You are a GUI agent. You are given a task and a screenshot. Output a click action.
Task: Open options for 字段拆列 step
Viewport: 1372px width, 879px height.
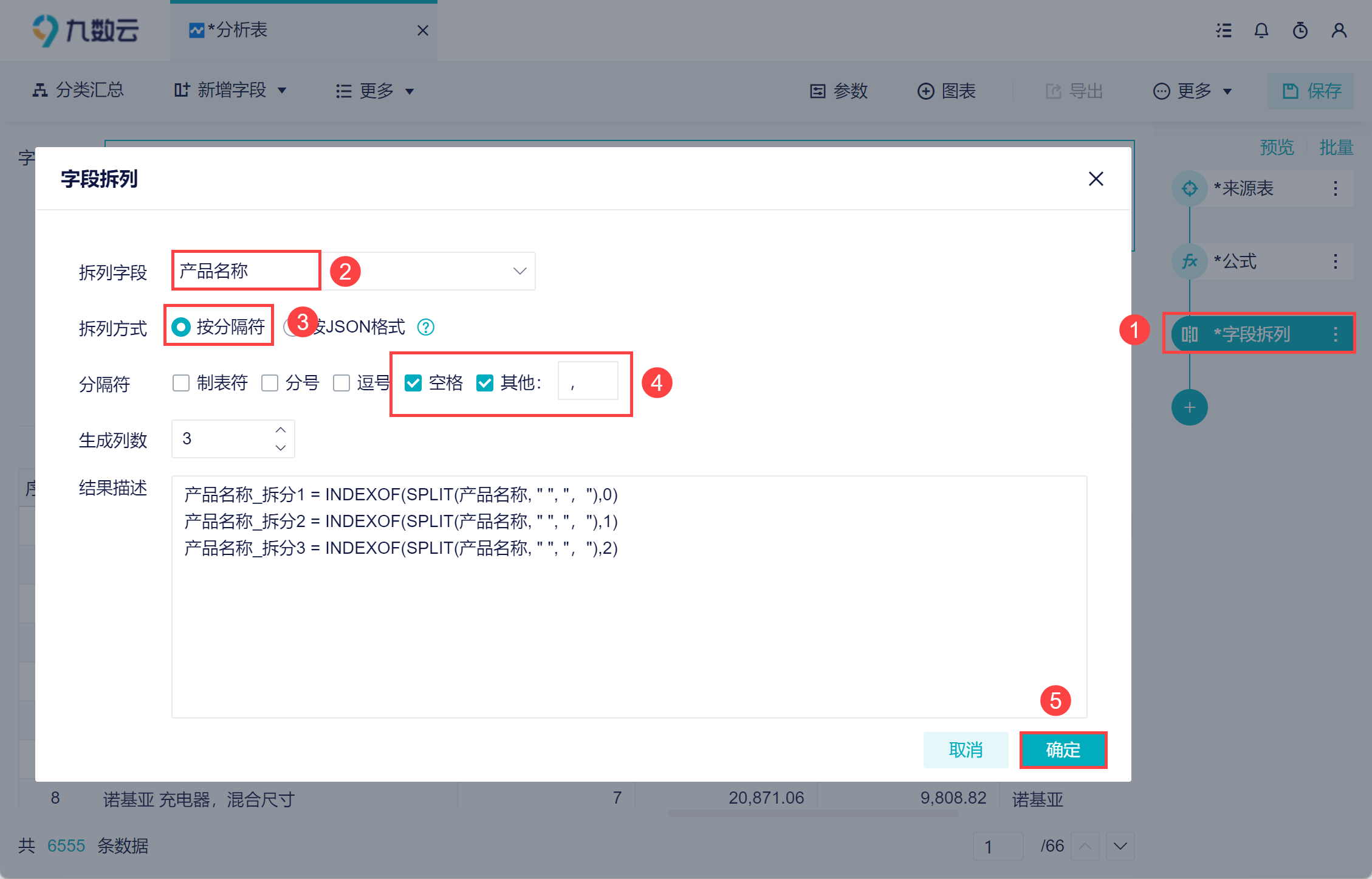1335,334
